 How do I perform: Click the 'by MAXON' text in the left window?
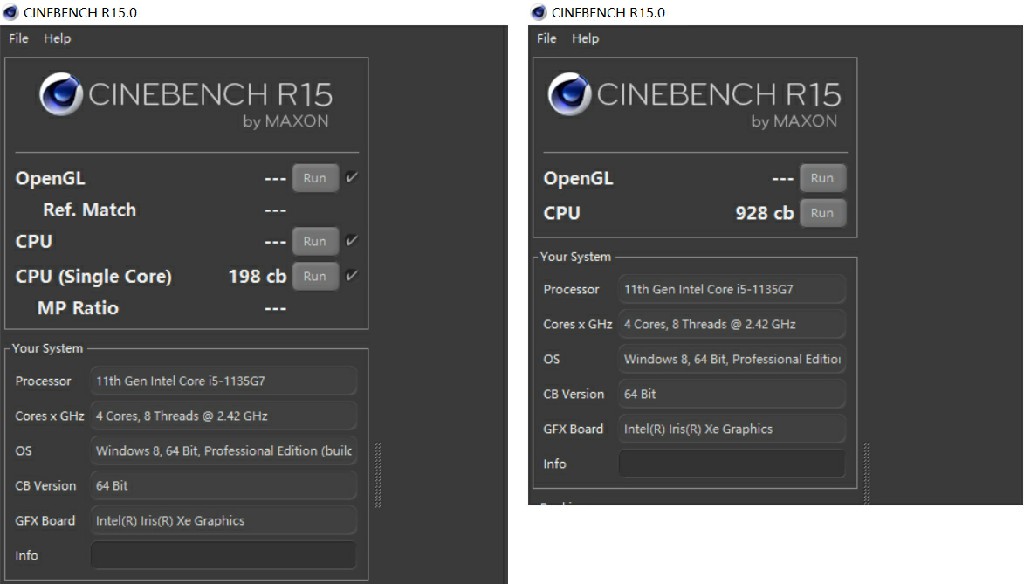click(285, 121)
